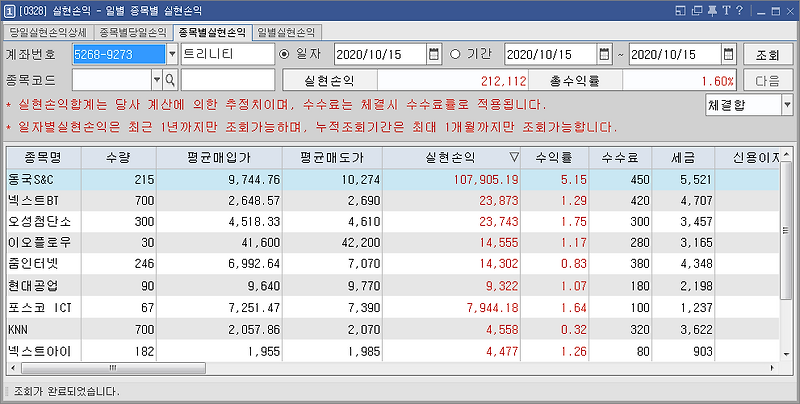Image resolution: width=800 pixels, height=404 pixels.
Task: Expand the 종목코드 dropdown arrow
Action: tap(157, 80)
